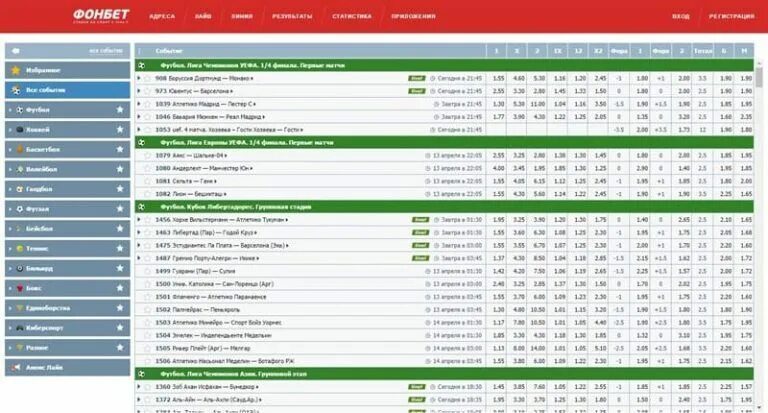768x413 pixels.
Task: Toggle the white favorite star on the Футбол sidebar row
Action: 120,110
